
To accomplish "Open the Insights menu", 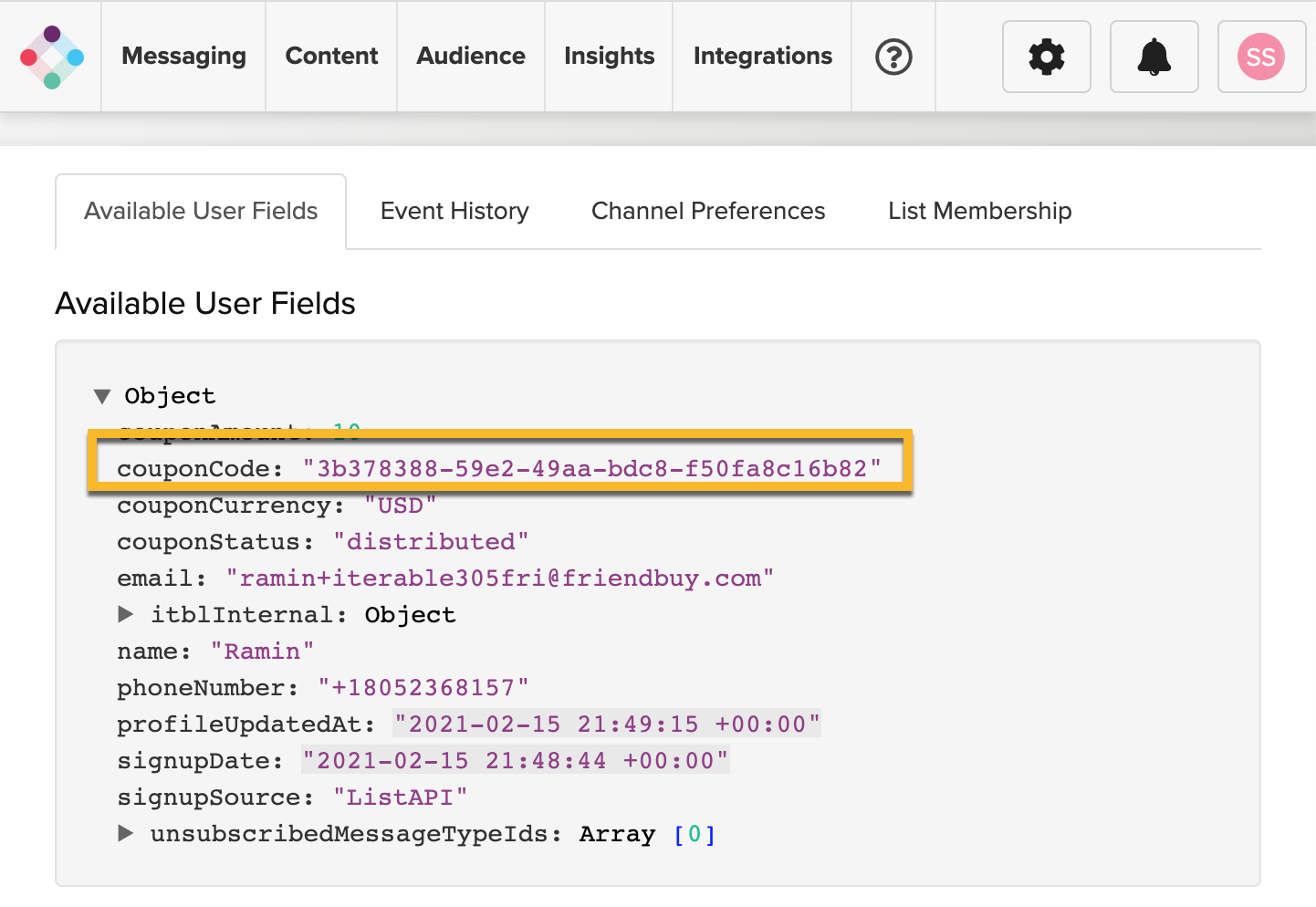I will (609, 57).
